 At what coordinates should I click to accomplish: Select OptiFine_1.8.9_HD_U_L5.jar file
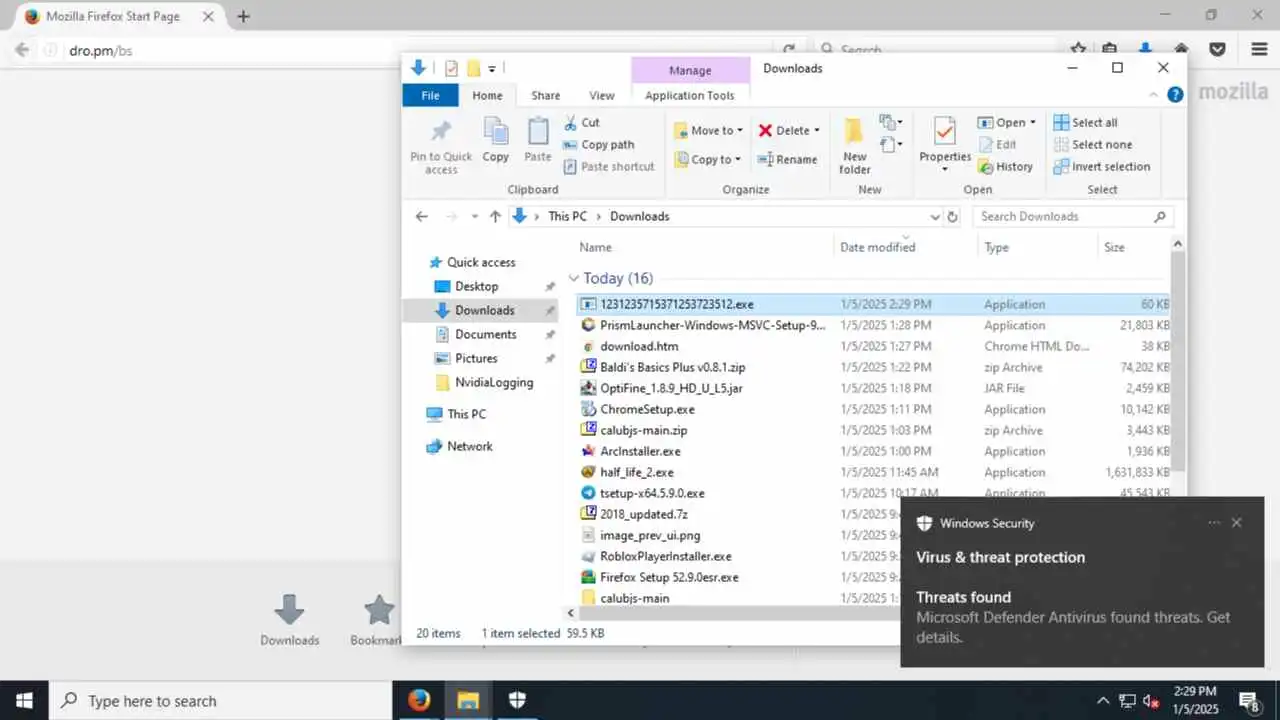point(872,388)
